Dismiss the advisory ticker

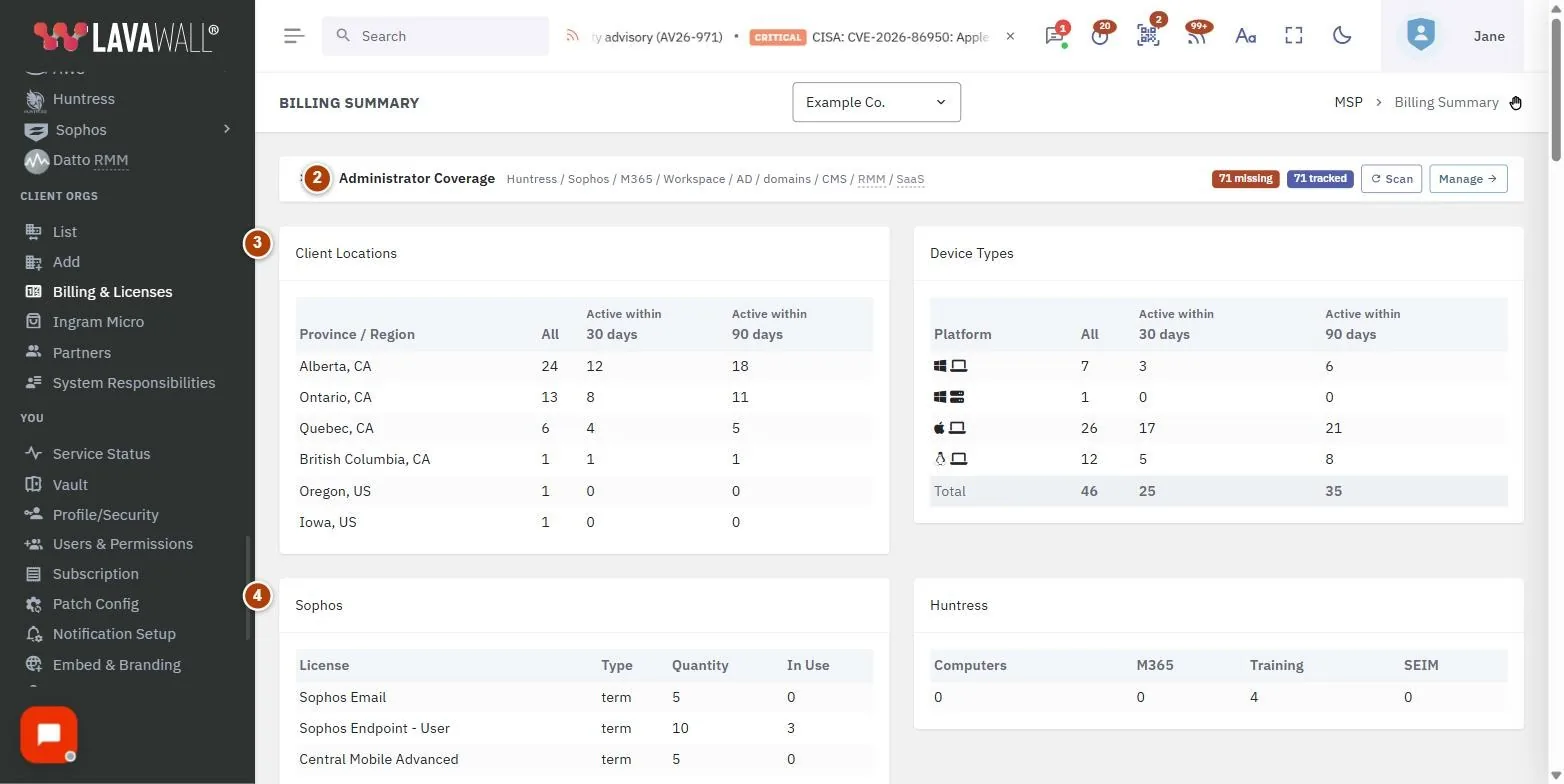1010,36
